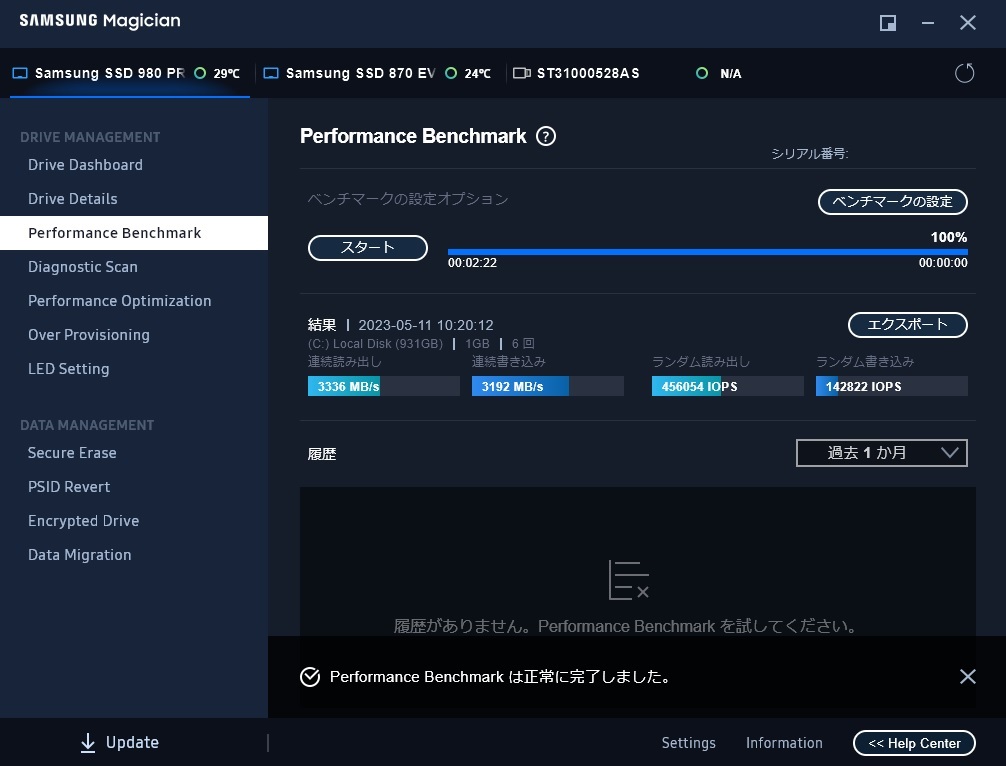Select the Samsung SSD 980 PRO drive tab
The image size is (1006, 766).
[109, 73]
